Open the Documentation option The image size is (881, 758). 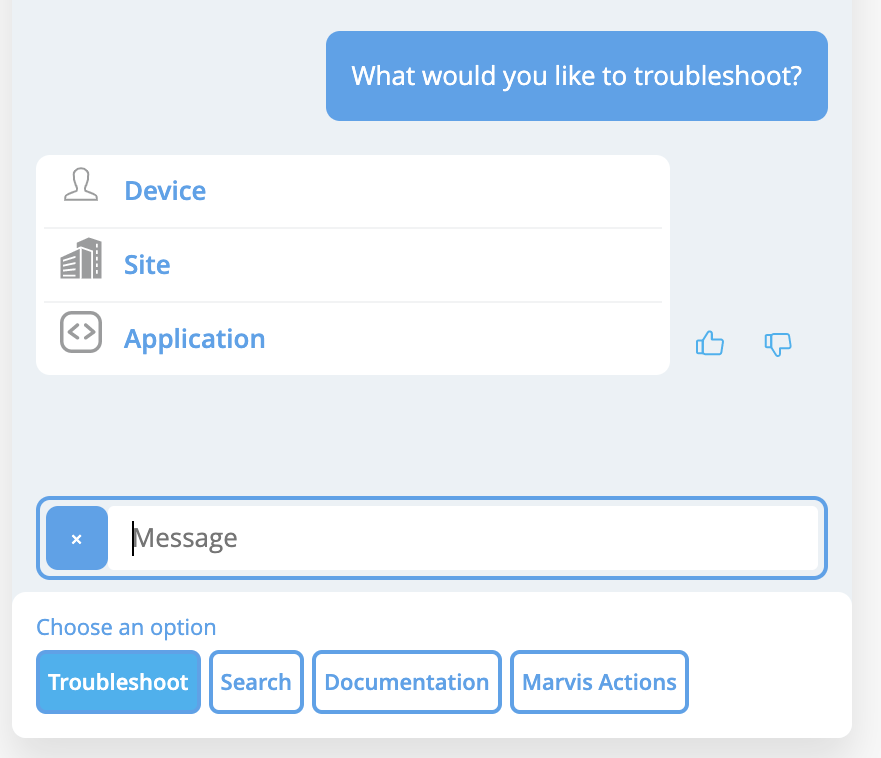pyautogui.click(x=406, y=682)
